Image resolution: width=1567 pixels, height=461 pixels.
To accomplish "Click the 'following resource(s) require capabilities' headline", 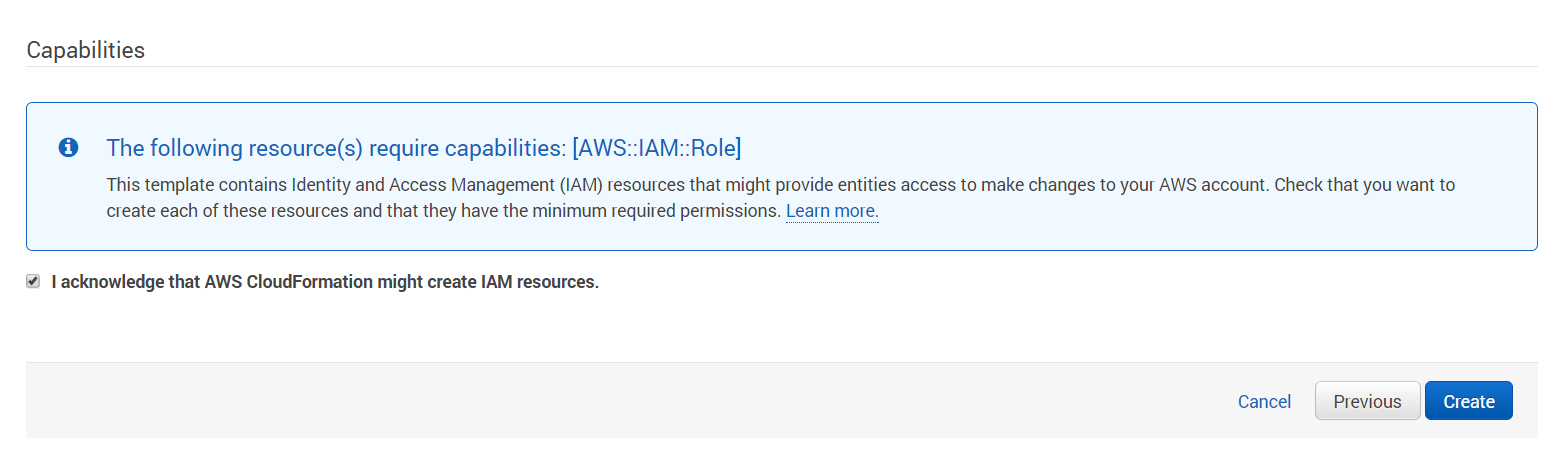I will [424, 148].
